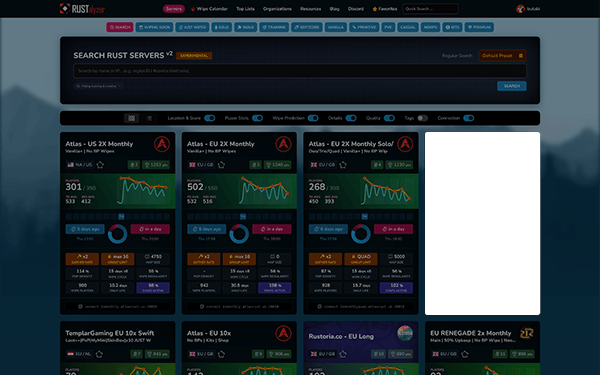Filter by CASUAL servers

coord(408,27)
